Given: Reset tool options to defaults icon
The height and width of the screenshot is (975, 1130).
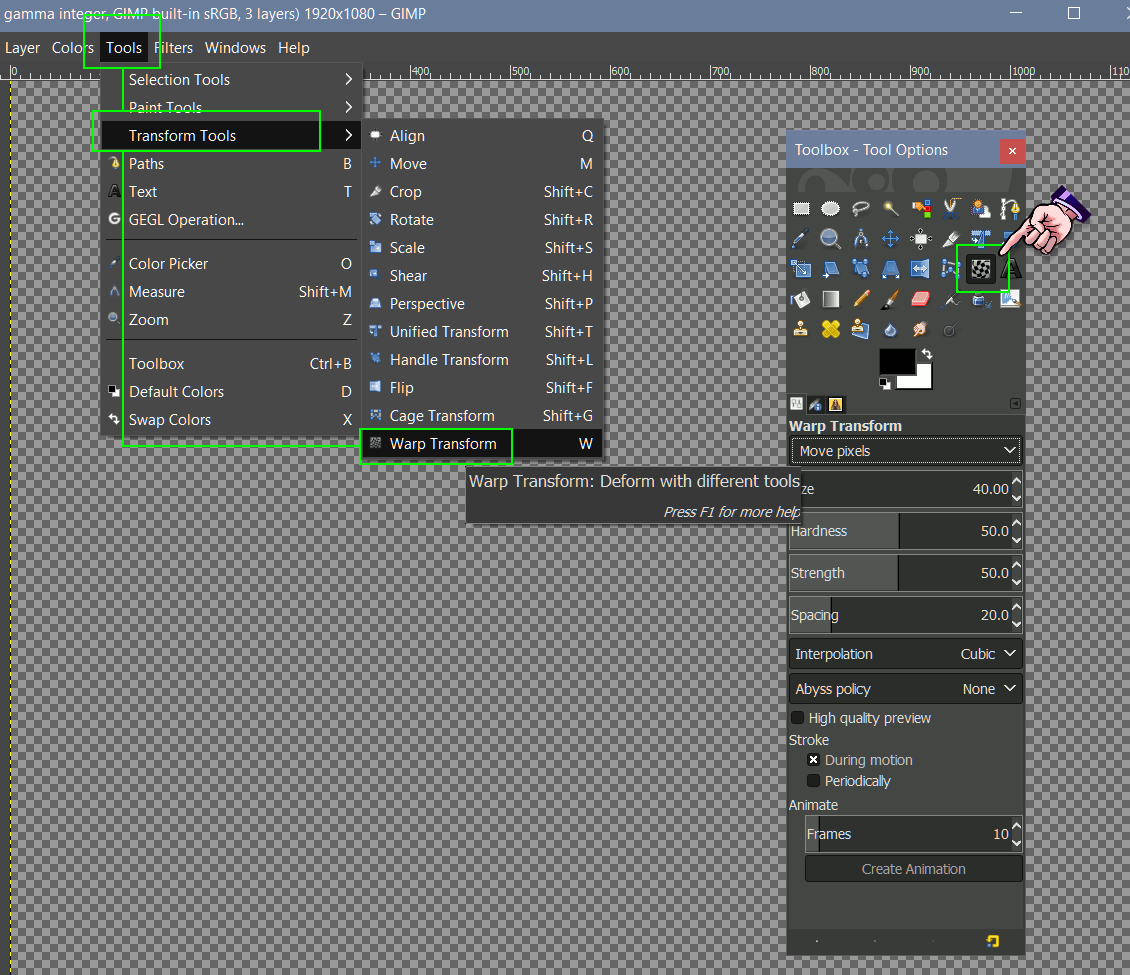Looking at the screenshot, I should [x=992, y=940].
